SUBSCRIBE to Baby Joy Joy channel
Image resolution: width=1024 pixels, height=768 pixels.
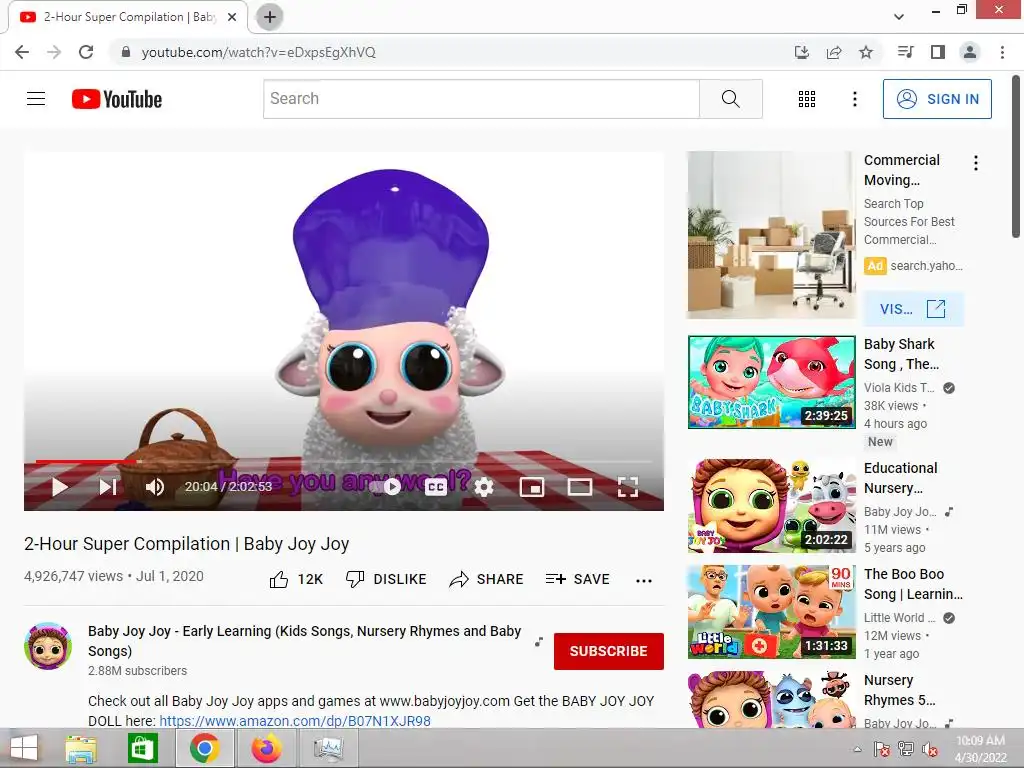tap(609, 651)
